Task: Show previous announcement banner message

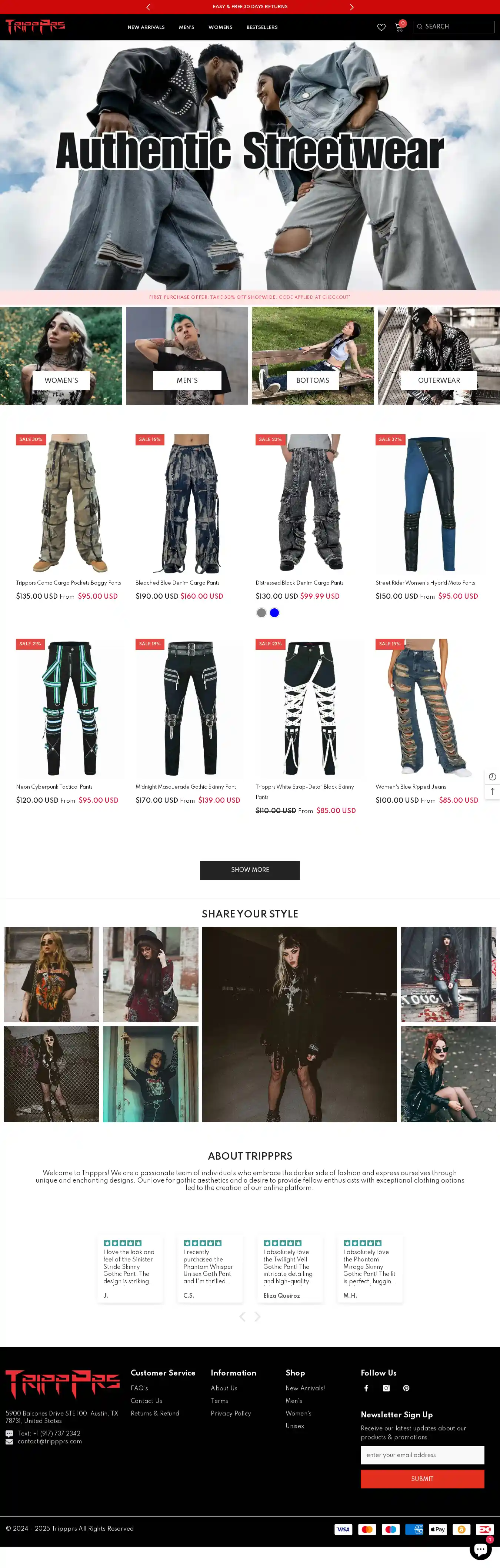Action: coord(148,7)
